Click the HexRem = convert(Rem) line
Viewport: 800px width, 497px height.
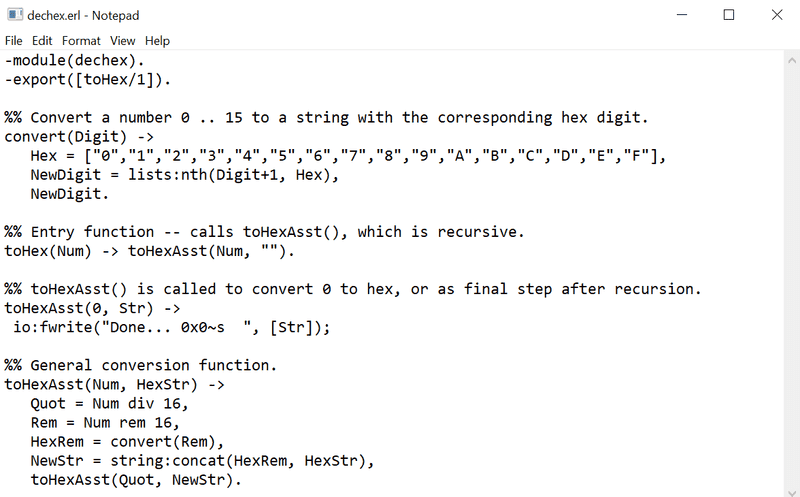127,441
